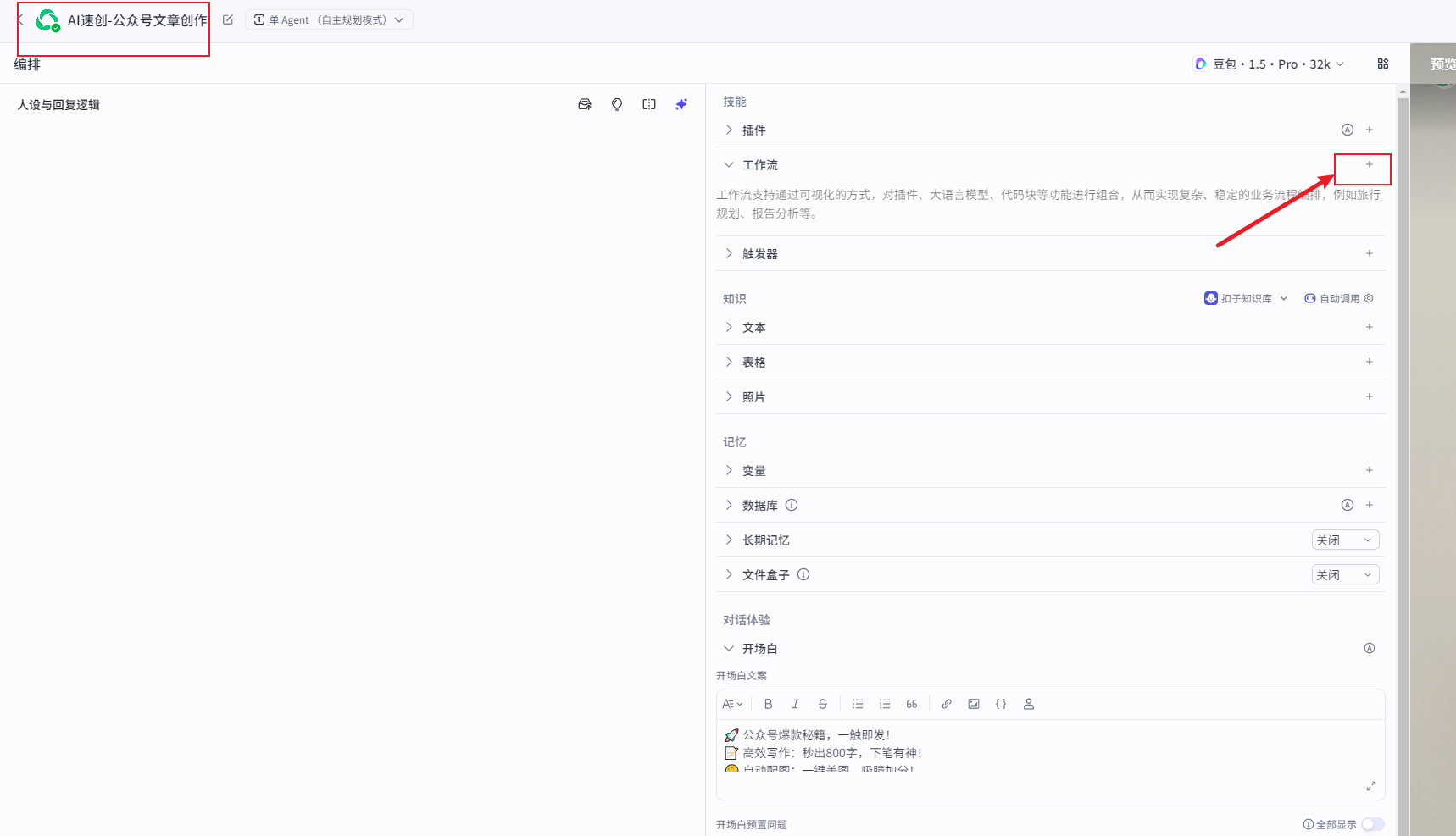Insert a variable with the curly braces icon
The width and height of the screenshot is (1456, 836).
point(1001,704)
